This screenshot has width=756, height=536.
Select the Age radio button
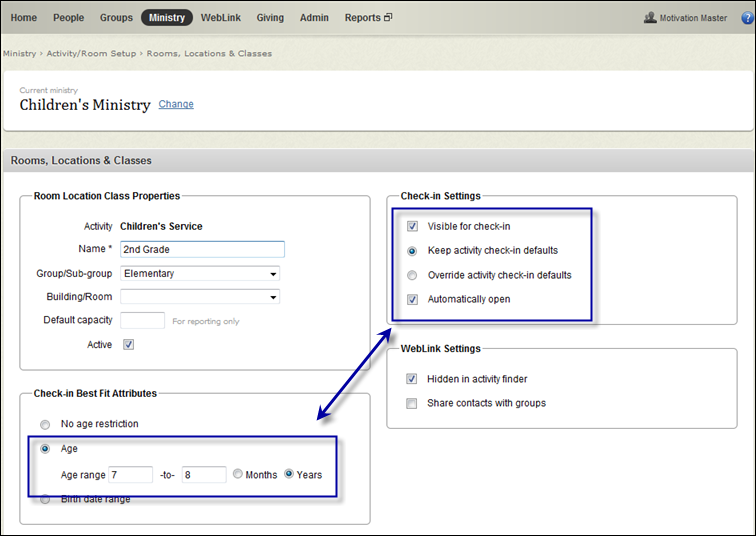[45, 449]
